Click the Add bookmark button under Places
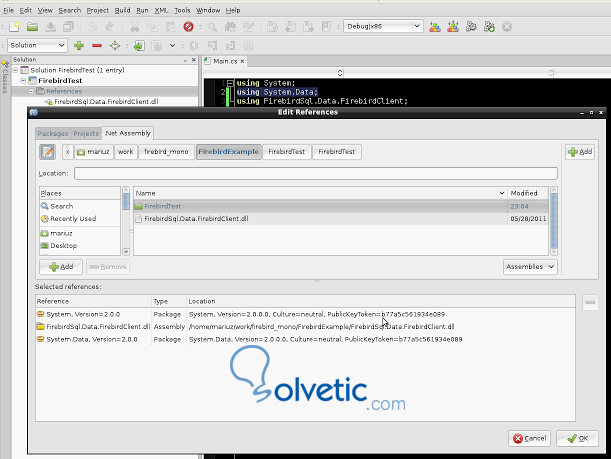Image resolution: width=611 pixels, height=459 pixels. click(x=61, y=267)
